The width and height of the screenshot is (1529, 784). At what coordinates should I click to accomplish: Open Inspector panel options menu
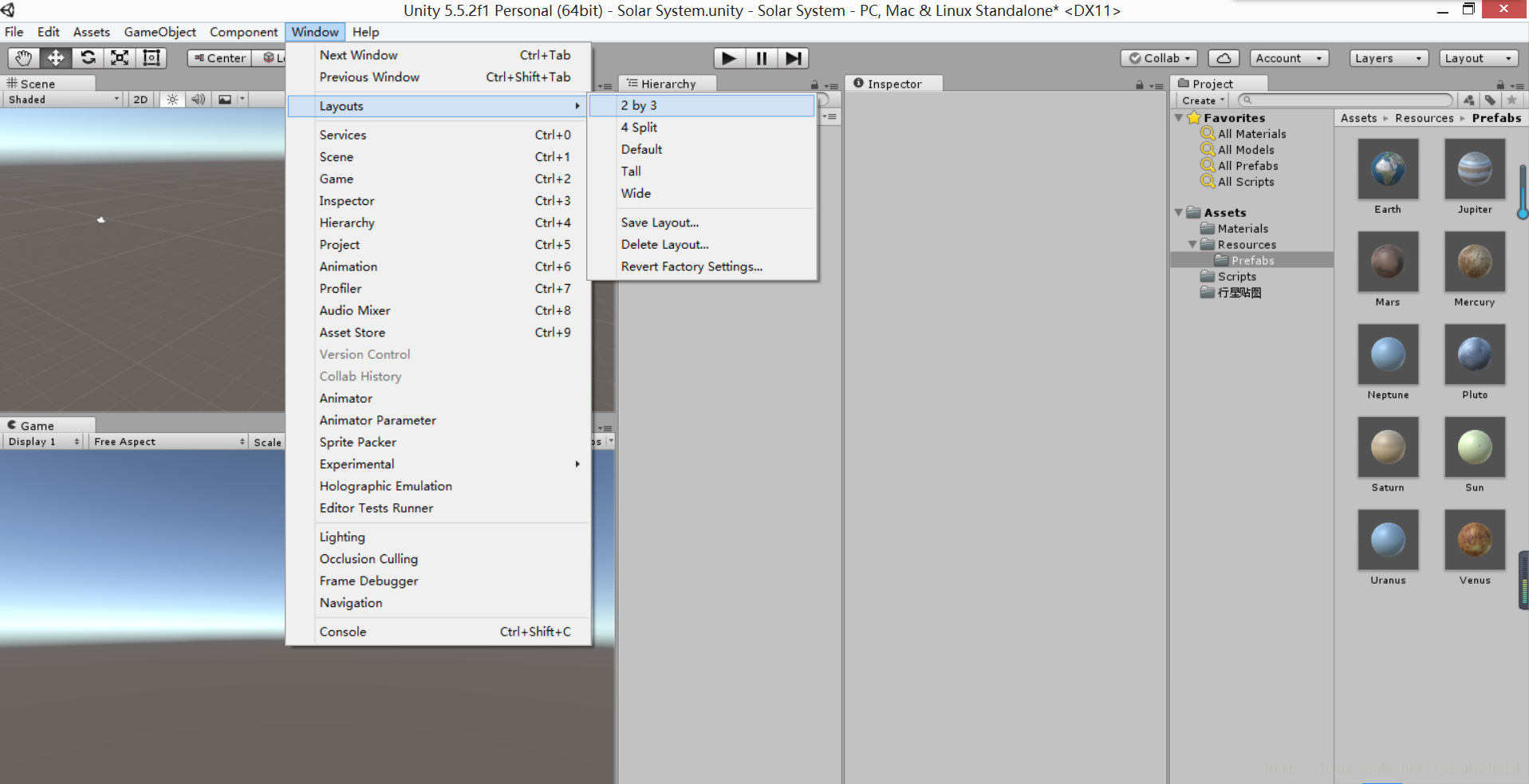tap(1157, 85)
